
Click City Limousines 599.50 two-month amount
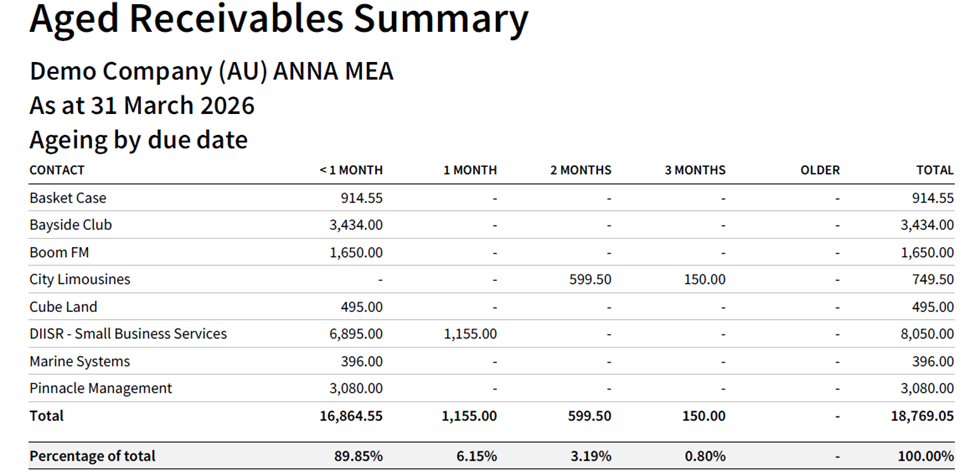[x=588, y=280]
